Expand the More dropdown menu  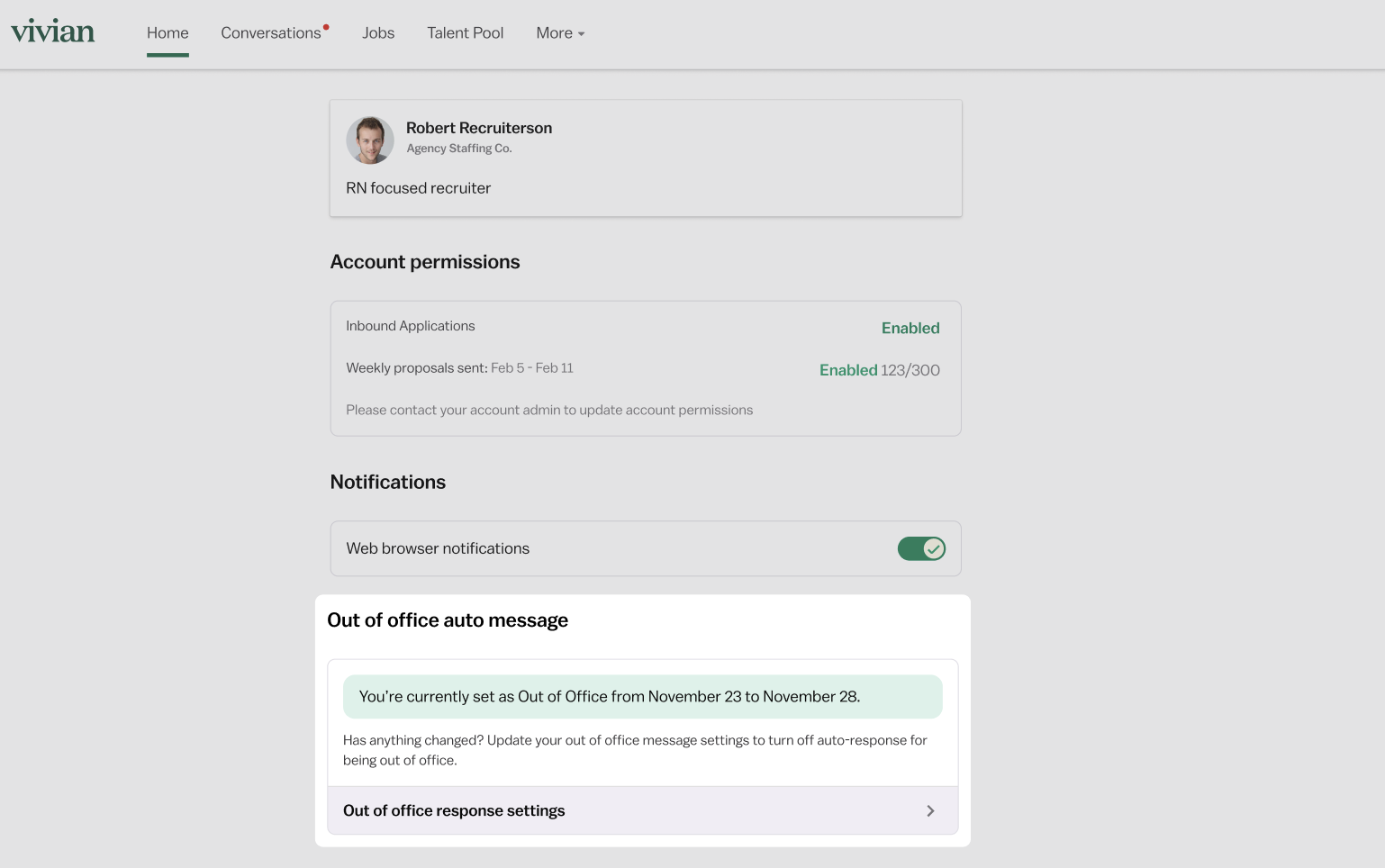pos(560,33)
